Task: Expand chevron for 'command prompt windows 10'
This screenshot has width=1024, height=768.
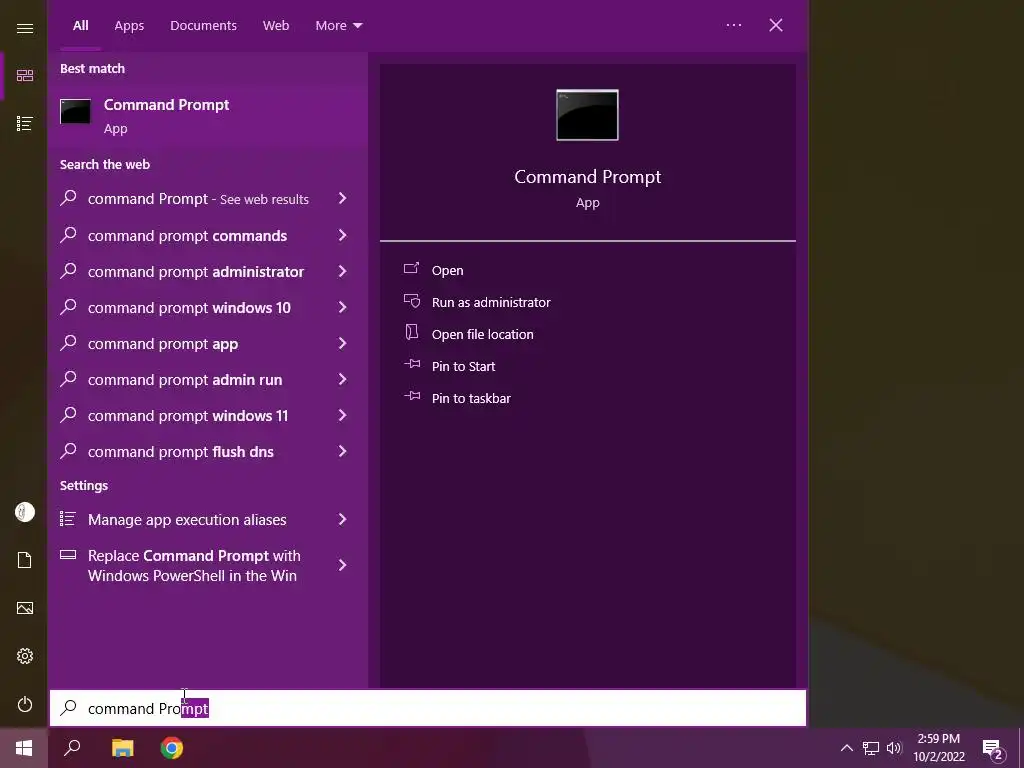Action: tap(342, 307)
